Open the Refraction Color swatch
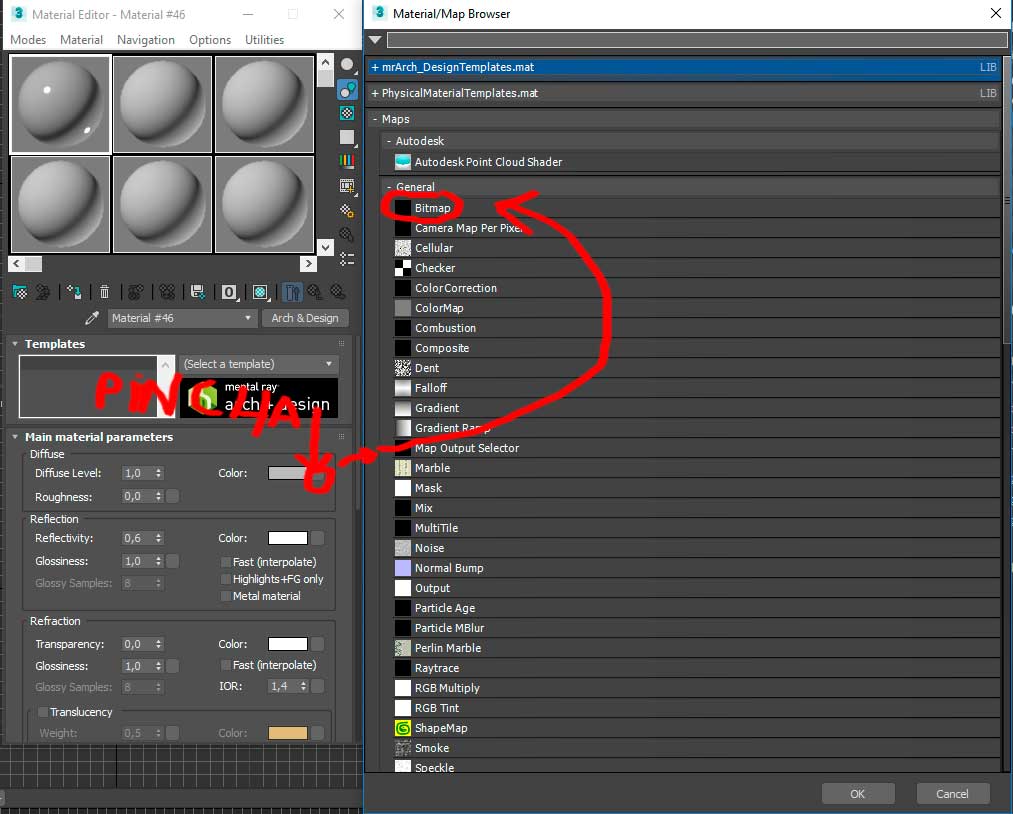This screenshot has height=814, width=1013. point(287,644)
